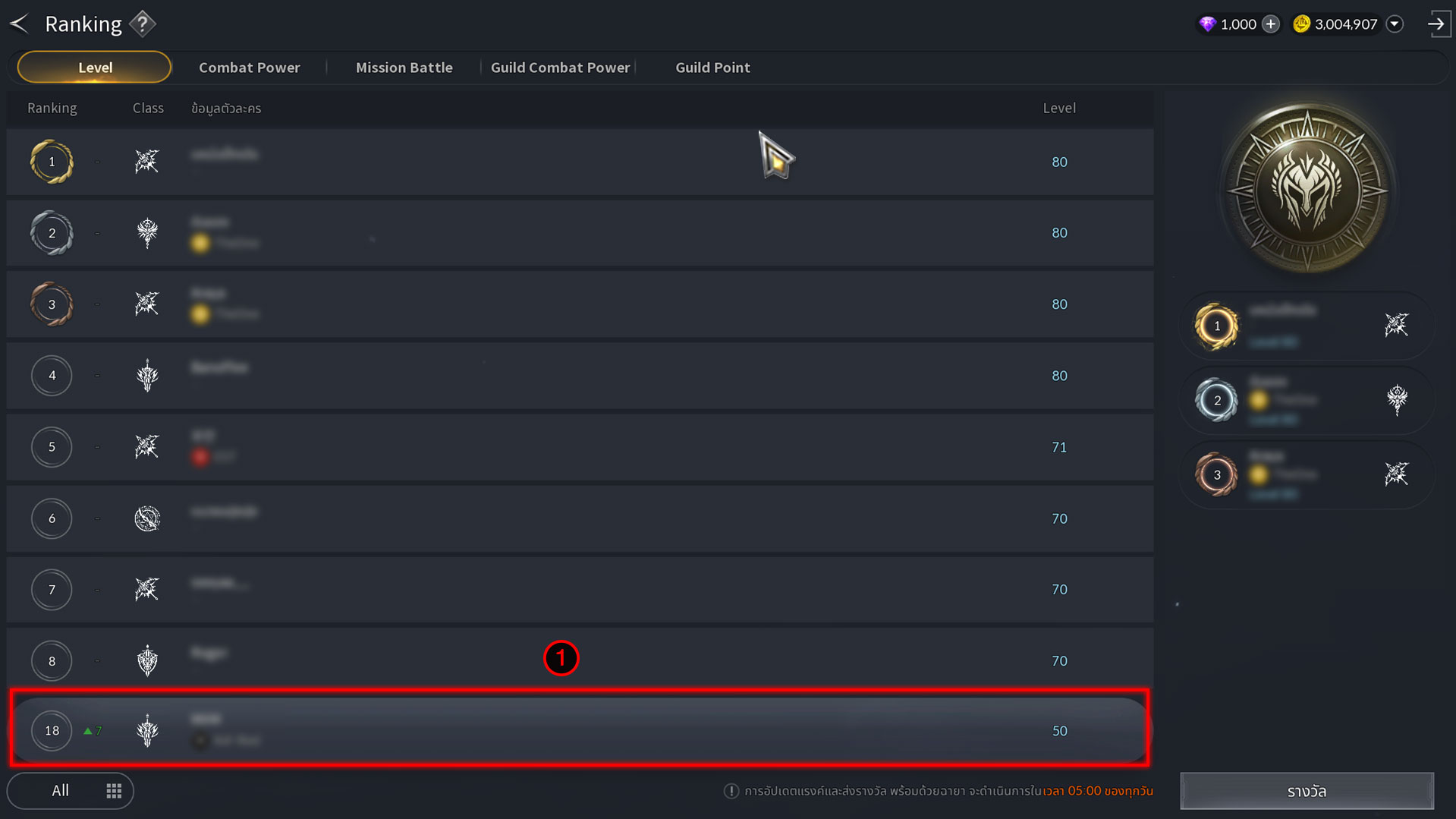Click the info icon beside update notice
Image resolution: width=1456 pixels, height=819 pixels.
731,791
